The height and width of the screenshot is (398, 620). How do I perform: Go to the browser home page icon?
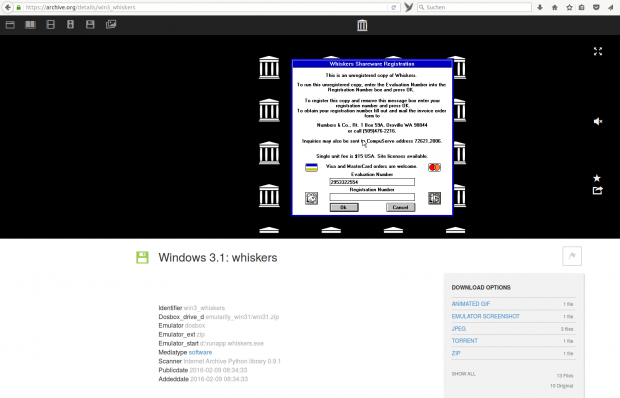555,7
